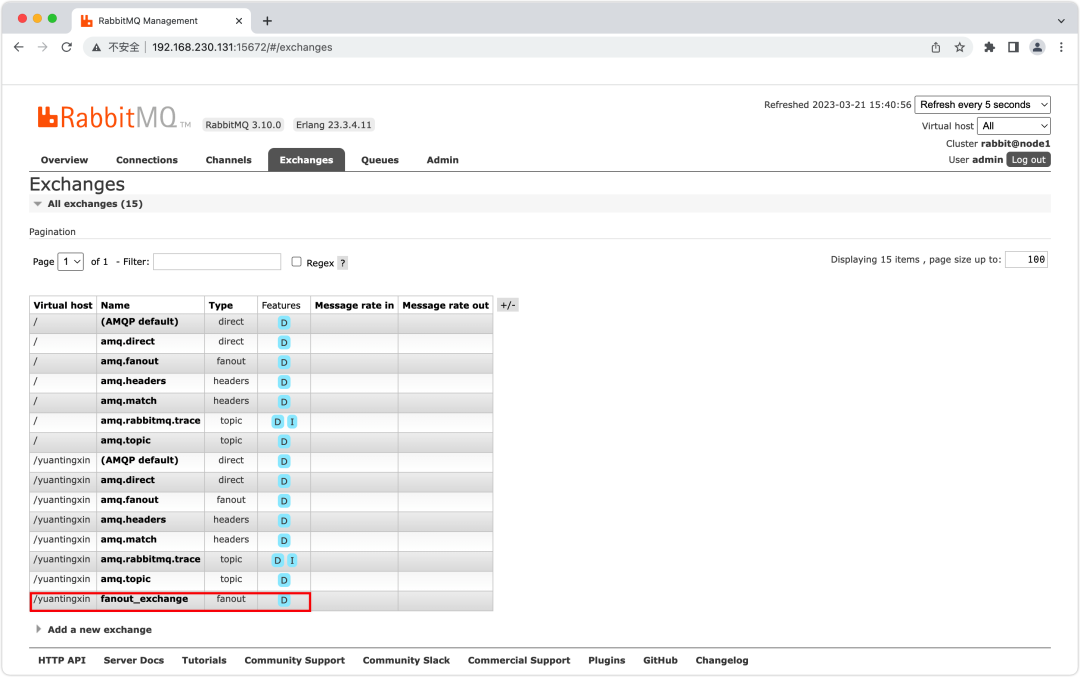
Task: Click the Log out button
Action: point(1028,159)
